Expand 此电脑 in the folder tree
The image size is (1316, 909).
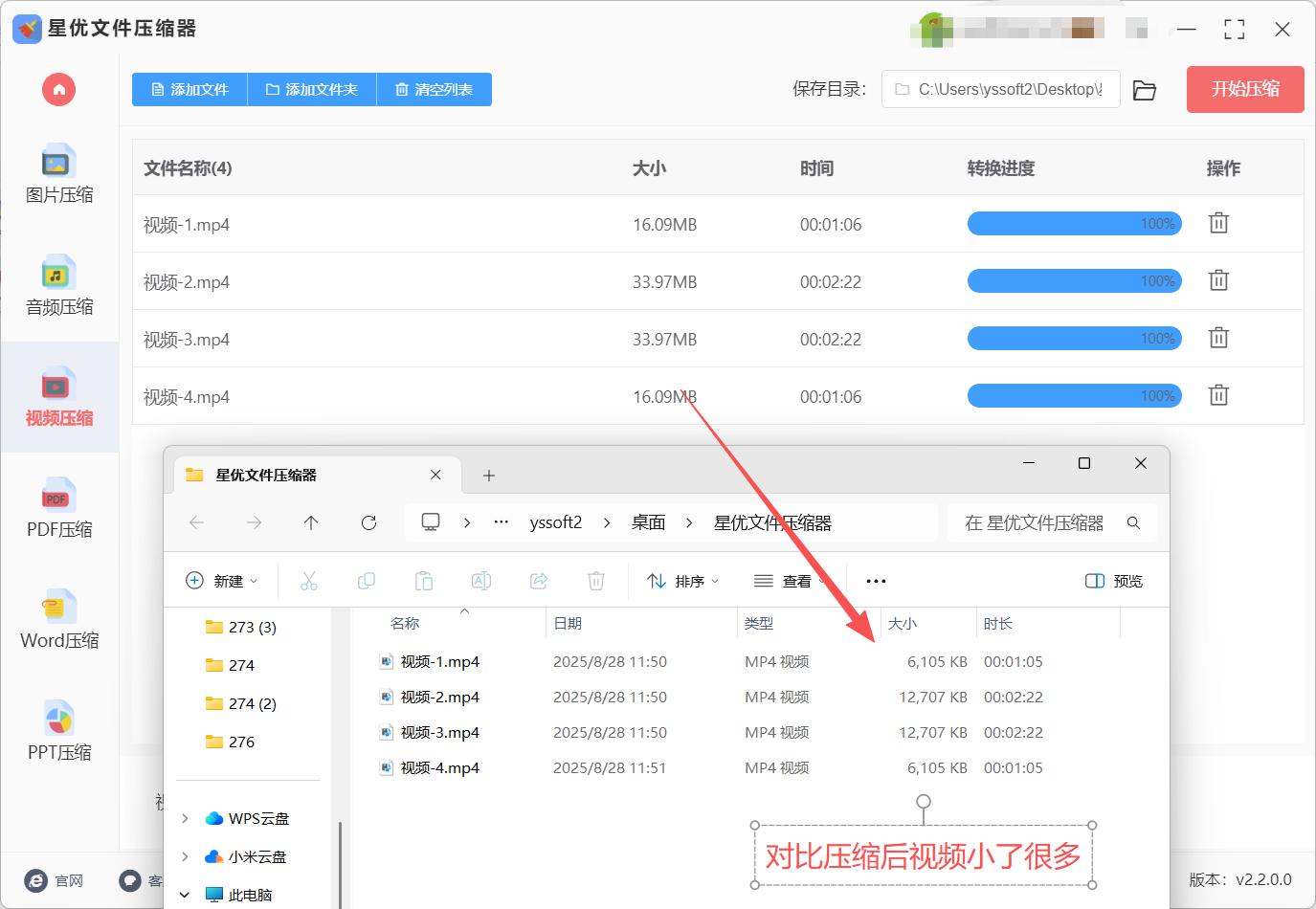[x=184, y=895]
